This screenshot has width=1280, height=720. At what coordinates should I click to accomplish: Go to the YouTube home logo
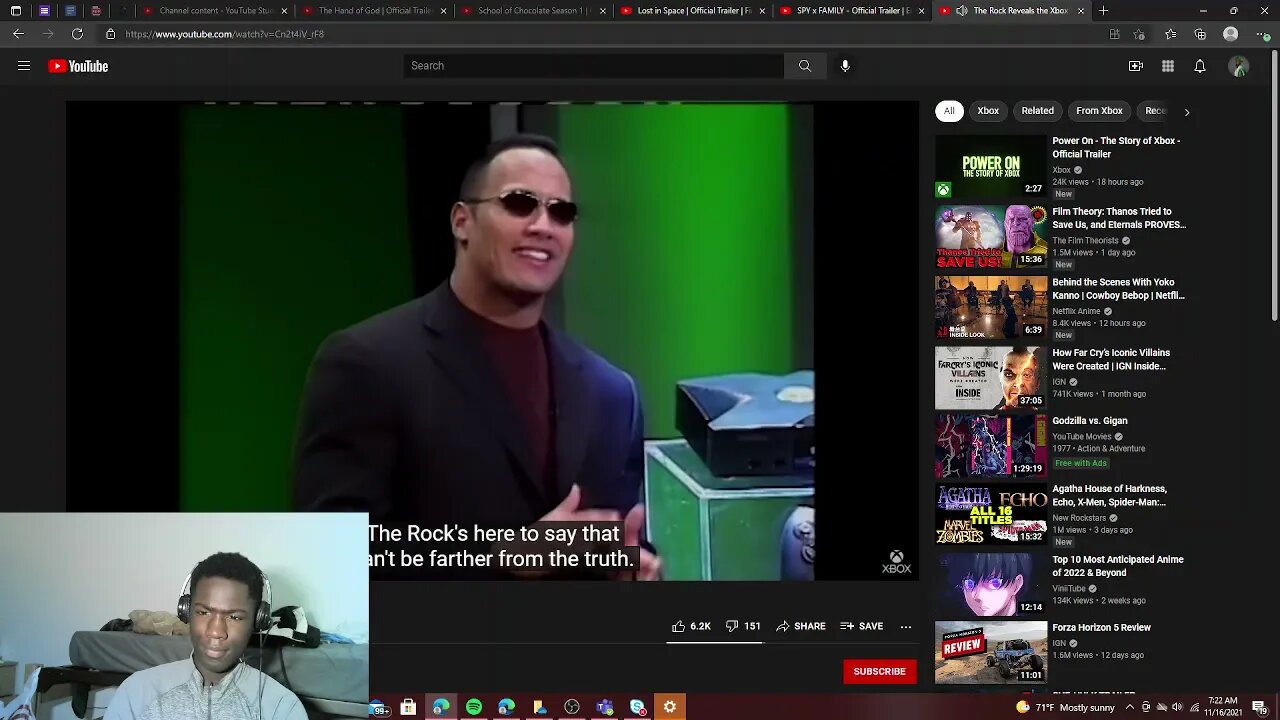click(78, 66)
